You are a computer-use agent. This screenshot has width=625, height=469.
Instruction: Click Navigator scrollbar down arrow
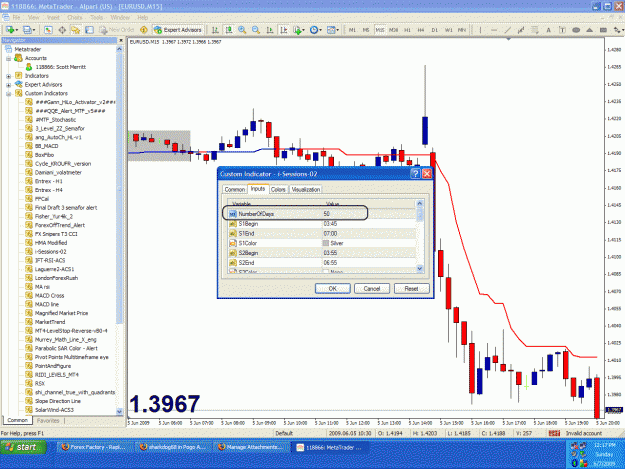[119, 411]
